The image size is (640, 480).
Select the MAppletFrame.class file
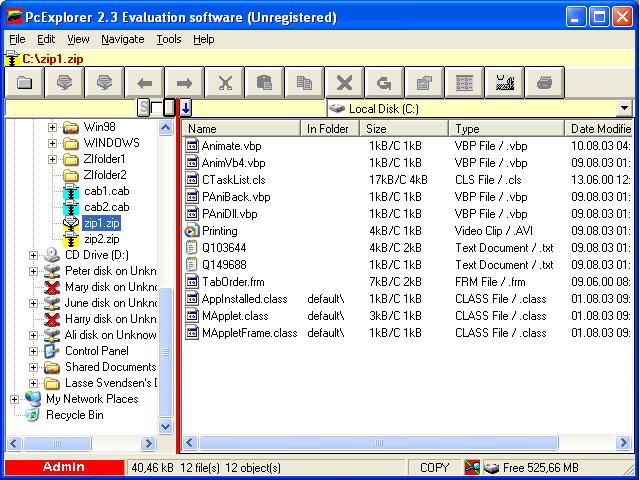point(249,333)
